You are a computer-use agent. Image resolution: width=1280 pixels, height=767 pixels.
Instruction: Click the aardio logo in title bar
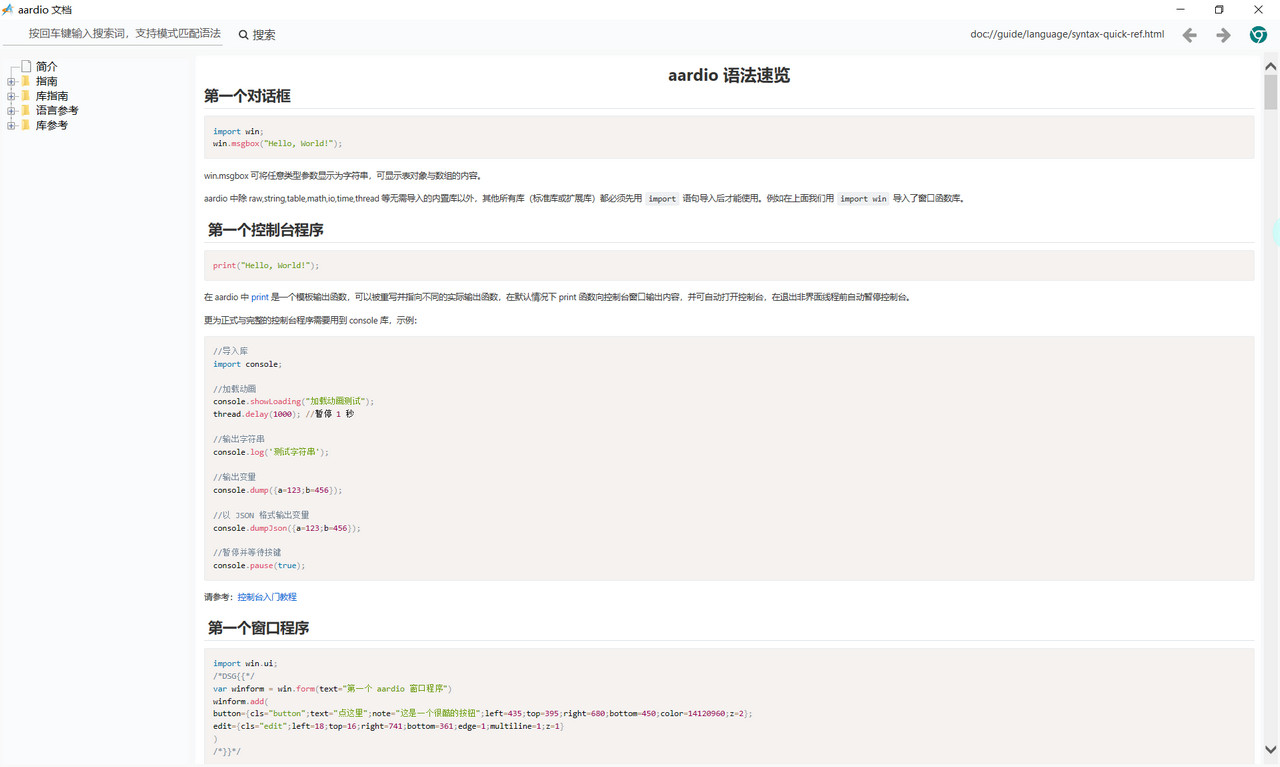8,10
